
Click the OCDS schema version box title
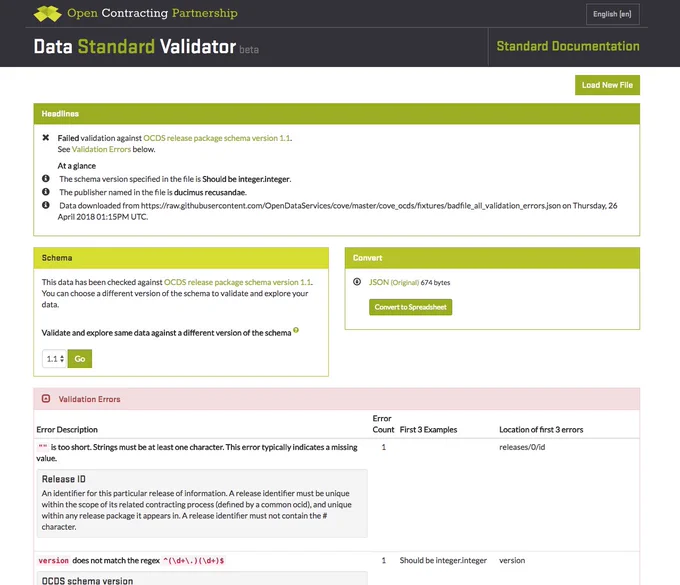click(x=87, y=580)
